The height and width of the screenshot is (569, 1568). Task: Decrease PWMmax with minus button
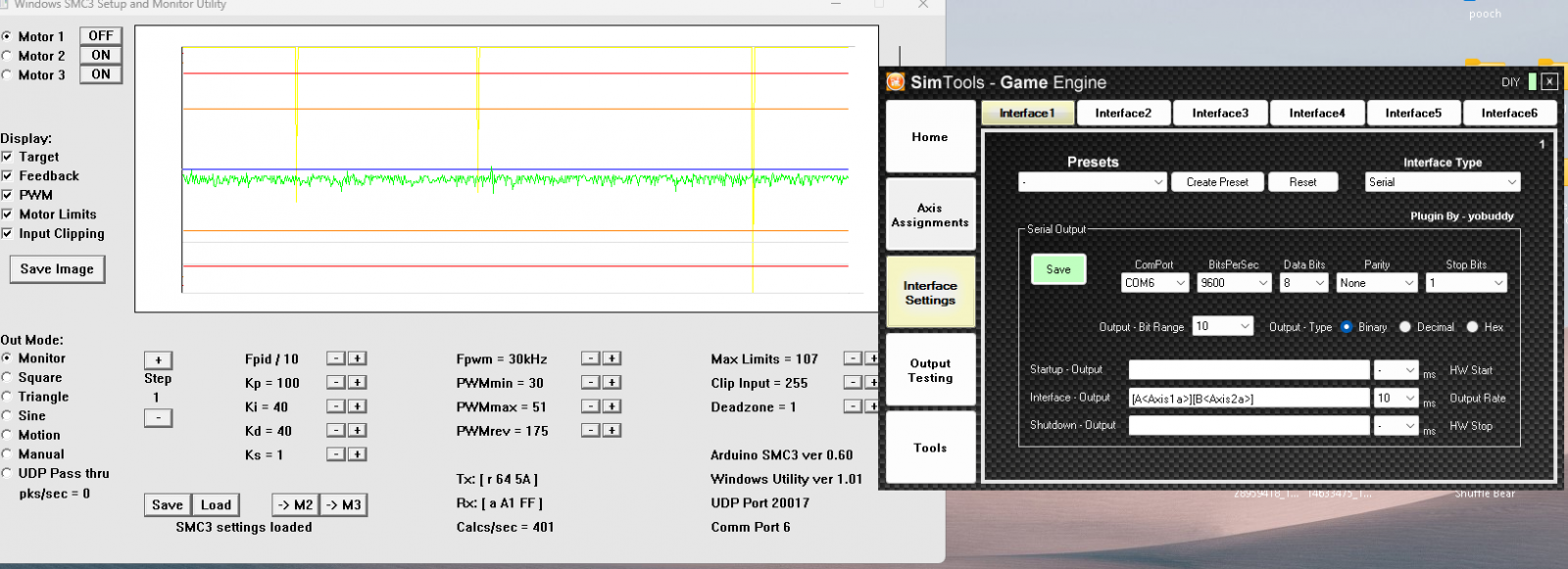[x=590, y=406]
